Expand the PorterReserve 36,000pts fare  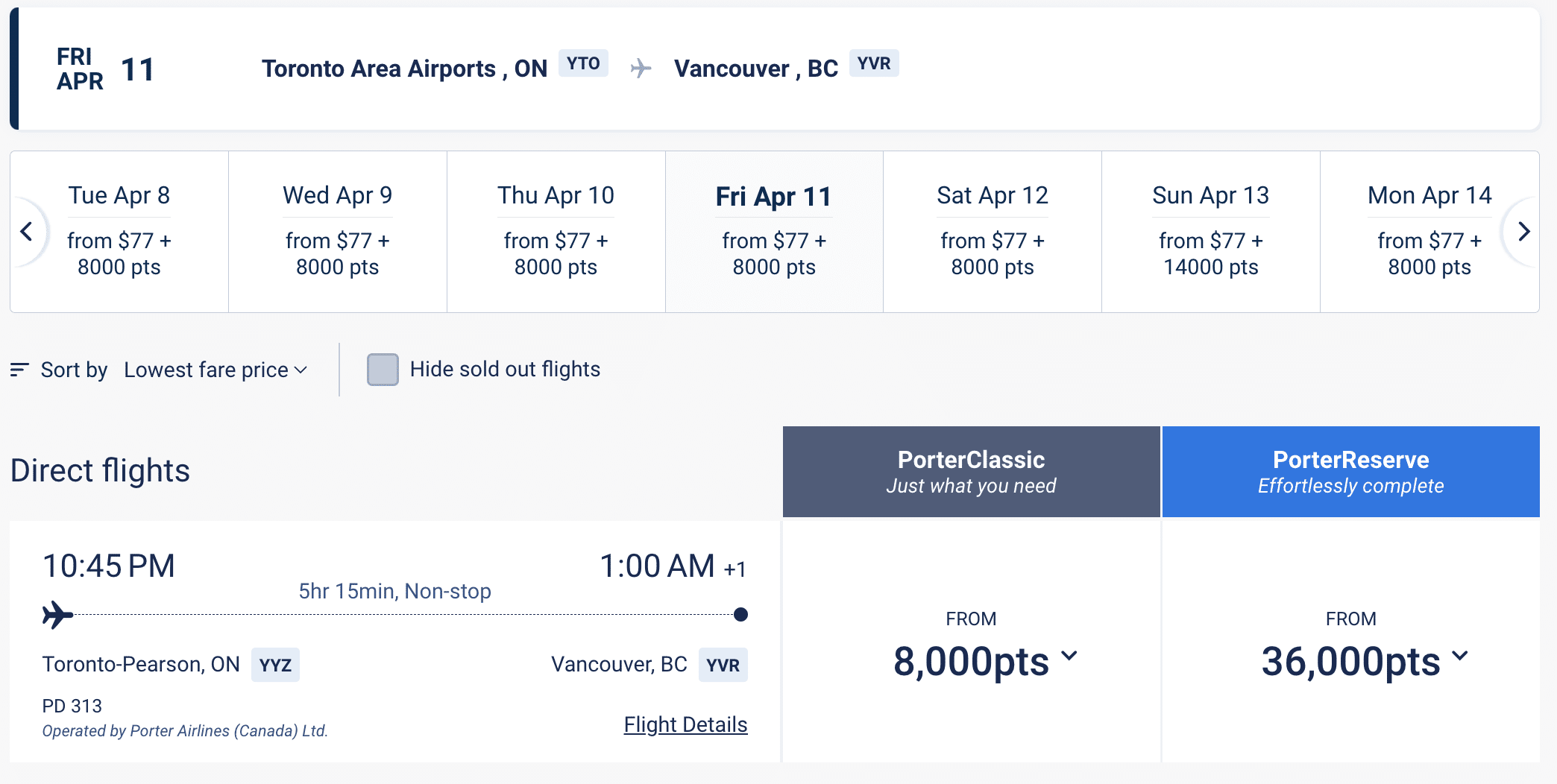(x=1364, y=660)
